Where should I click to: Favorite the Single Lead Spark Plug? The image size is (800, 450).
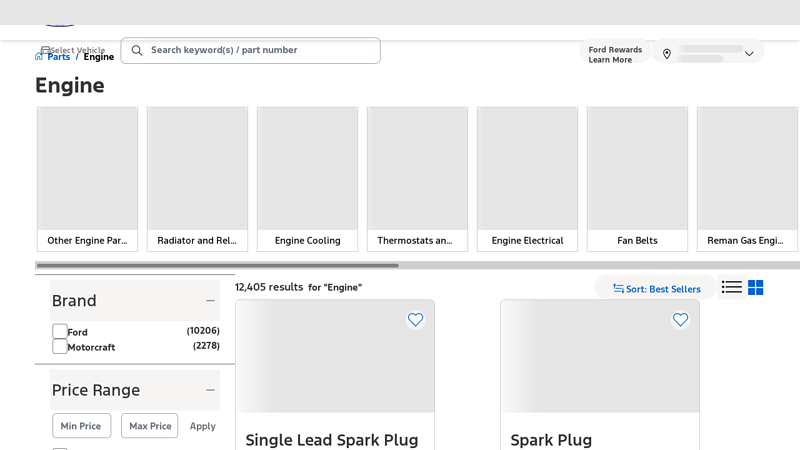point(415,320)
